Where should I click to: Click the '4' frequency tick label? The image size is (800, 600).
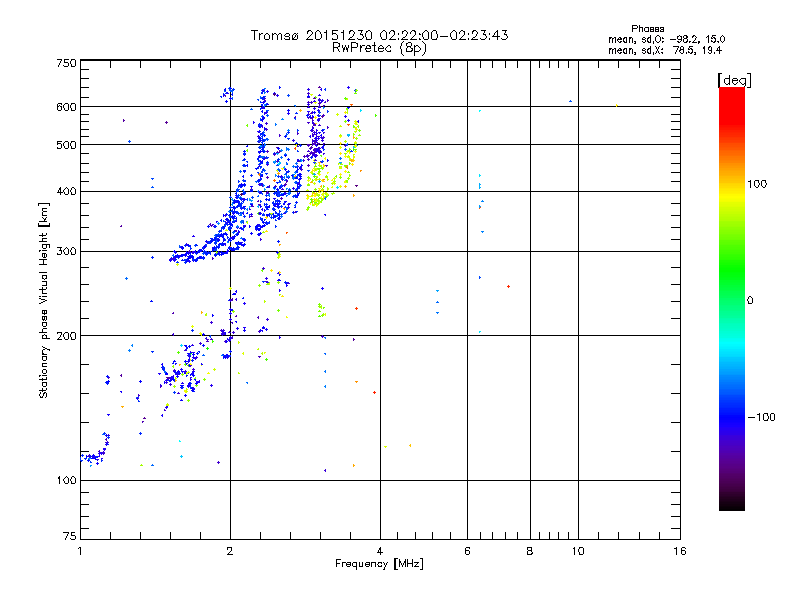point(380,551)
